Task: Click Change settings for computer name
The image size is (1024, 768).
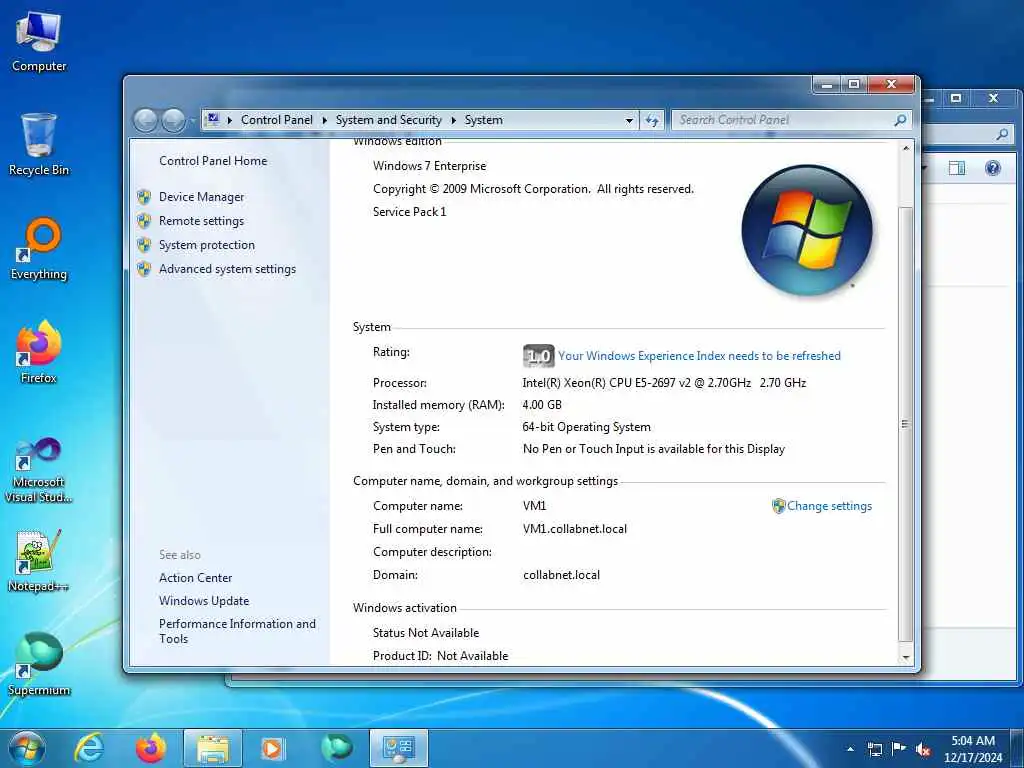Action: click(x=829, y=505)
